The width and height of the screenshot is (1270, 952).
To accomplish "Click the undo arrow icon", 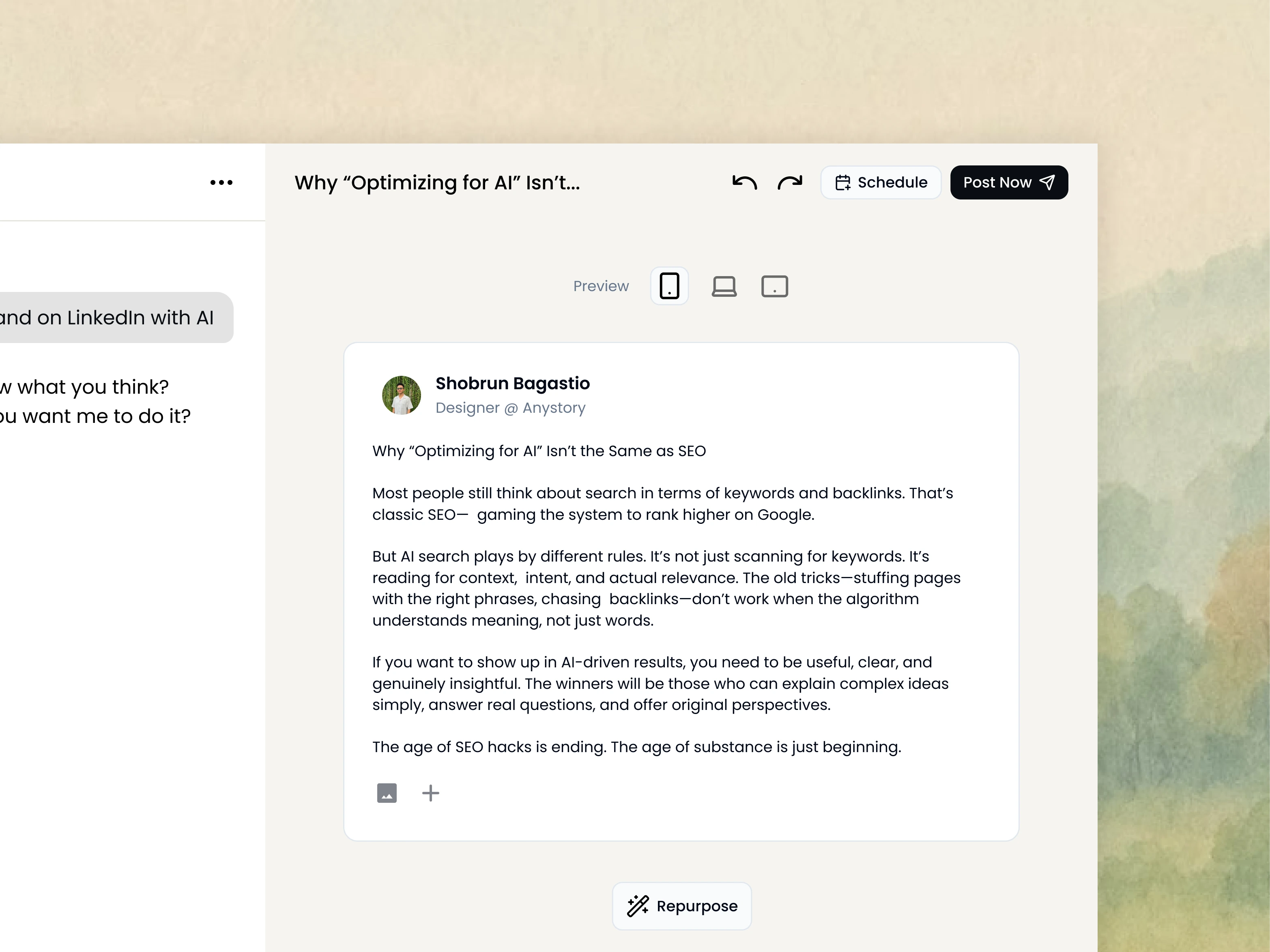I will tap(745, 182).
